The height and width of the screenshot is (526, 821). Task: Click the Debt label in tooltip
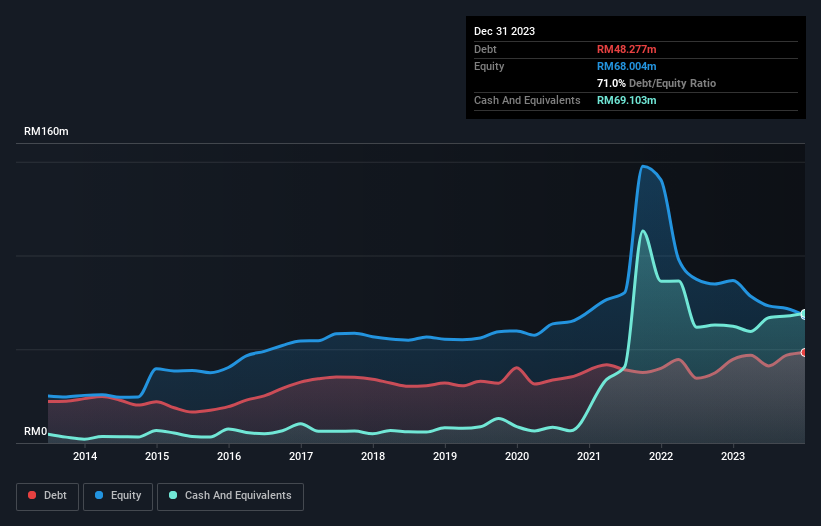[x=485, y=49]
